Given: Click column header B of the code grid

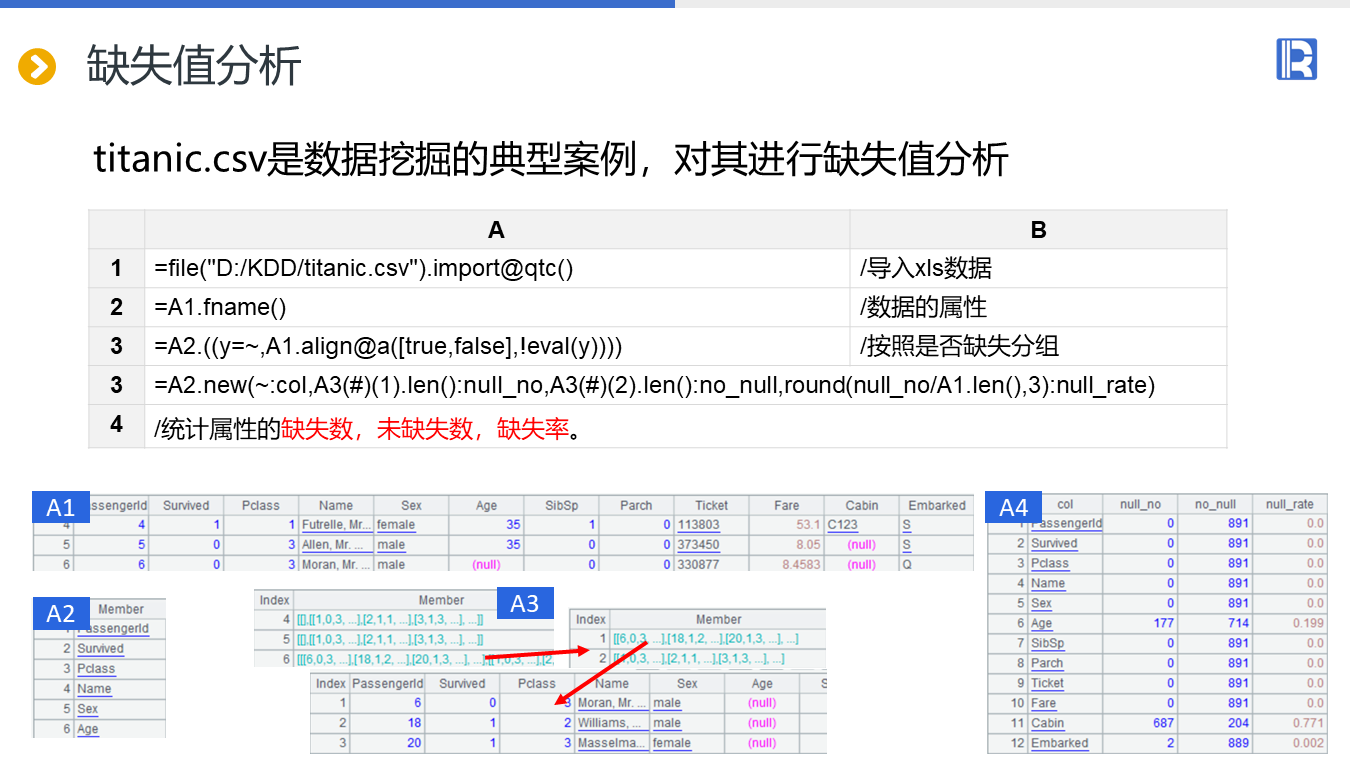Looking at the screenshot, I should pyautogui.click(x=1038, y=230).
